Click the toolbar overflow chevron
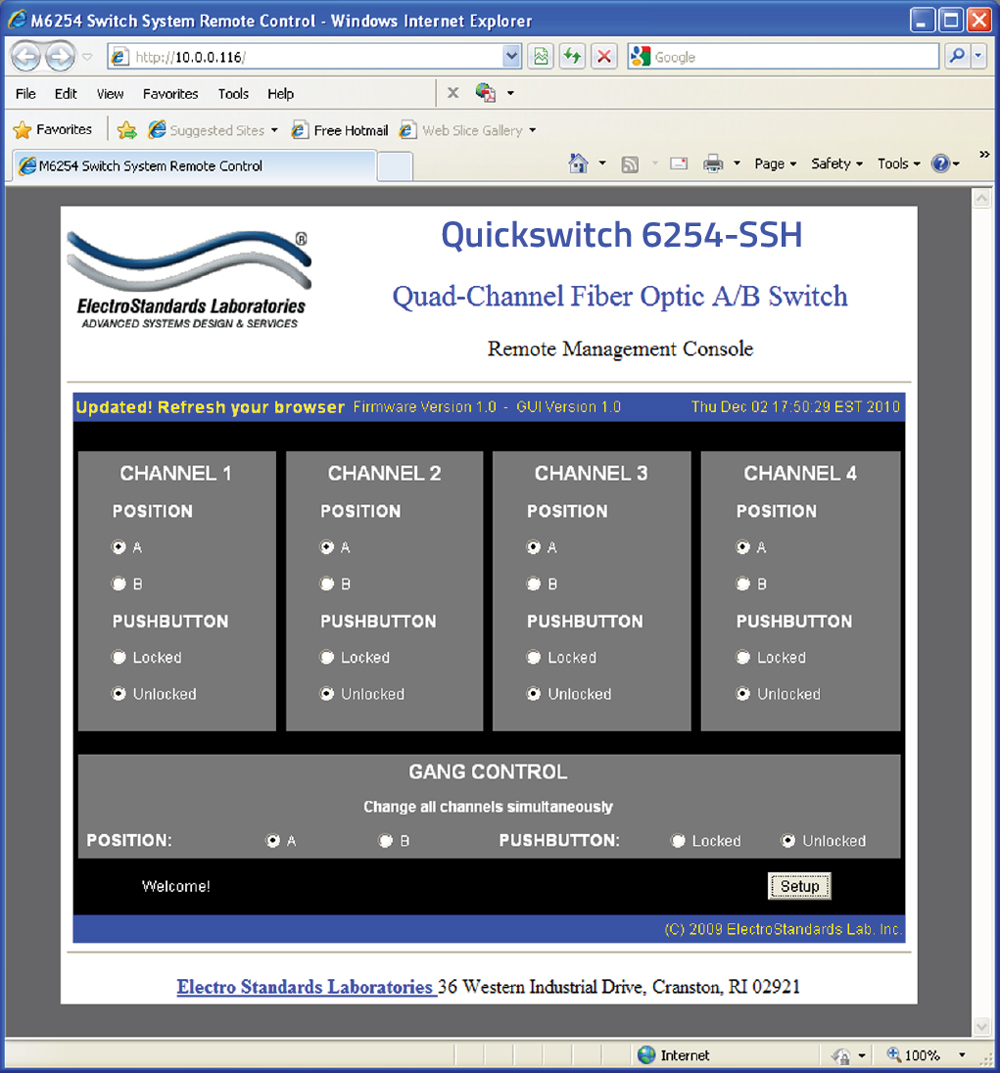 (x=984, y=155)
